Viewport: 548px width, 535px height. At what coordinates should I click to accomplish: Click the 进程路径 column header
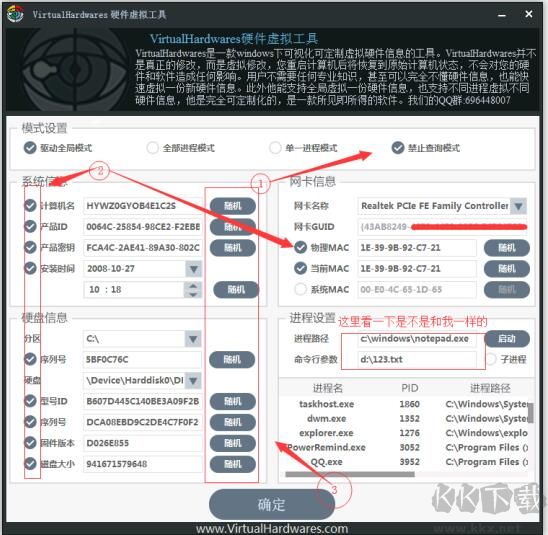click(x=490, y=388)
